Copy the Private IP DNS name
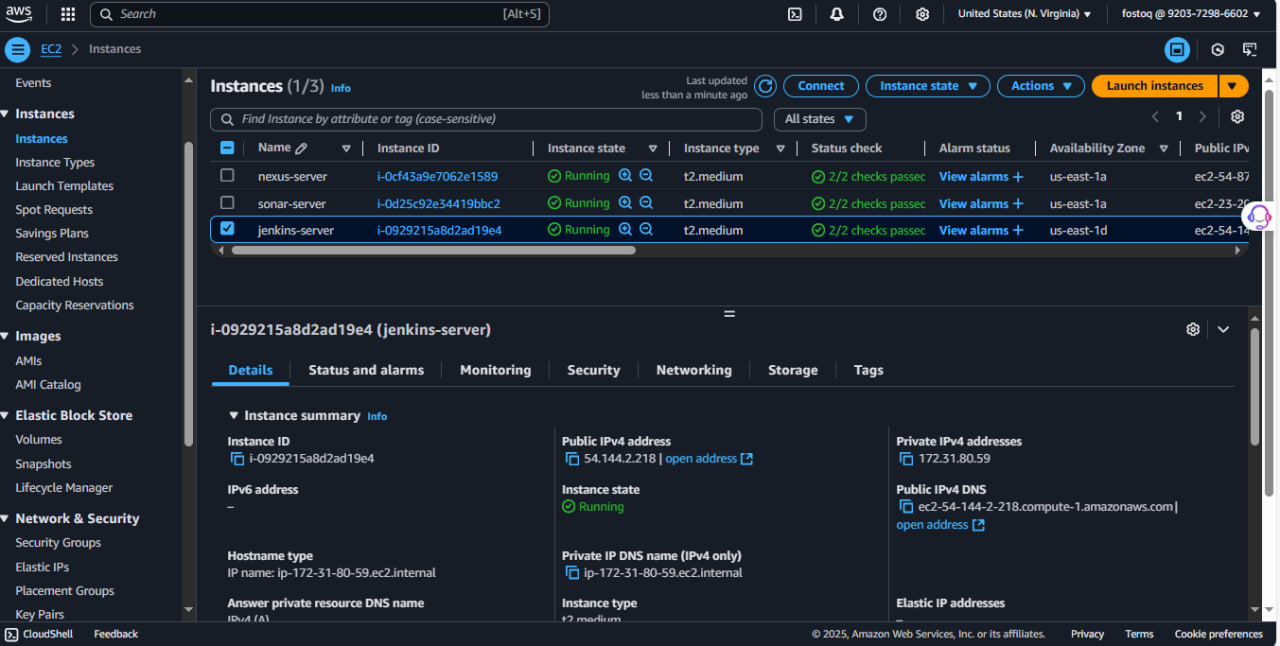 point(572,573)
